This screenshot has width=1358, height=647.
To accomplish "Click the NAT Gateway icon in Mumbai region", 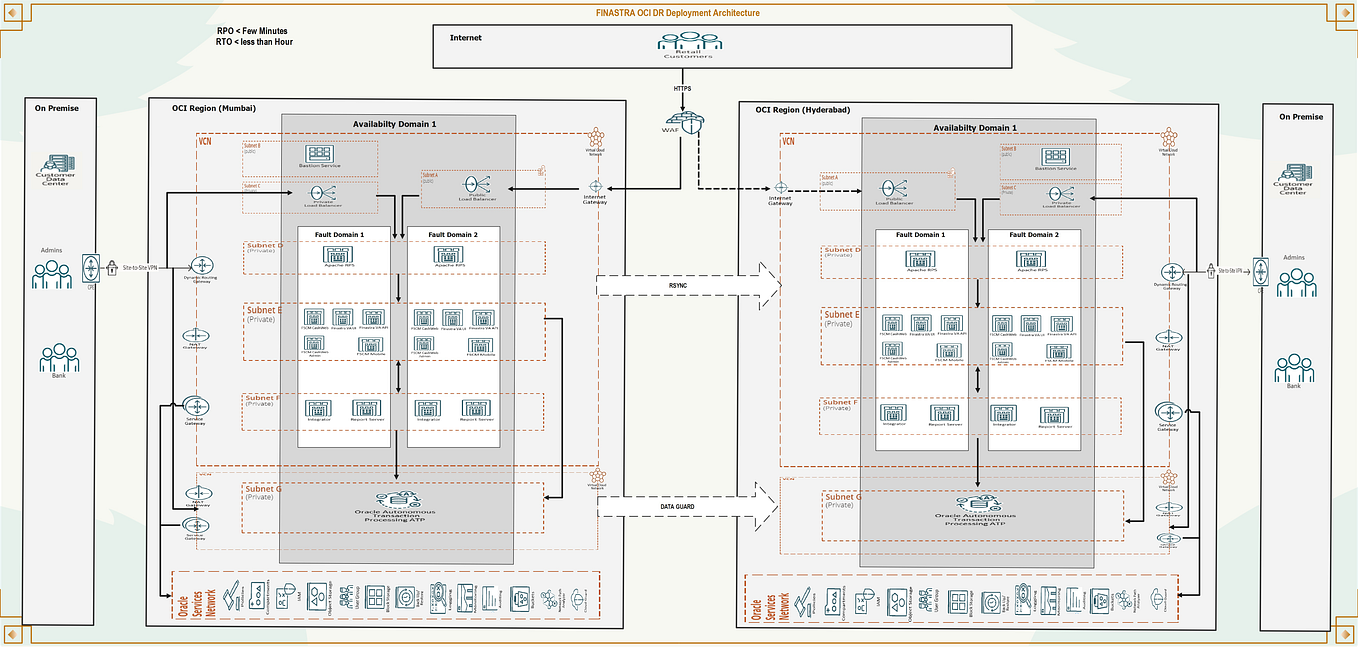I will (x=196, y=337).
